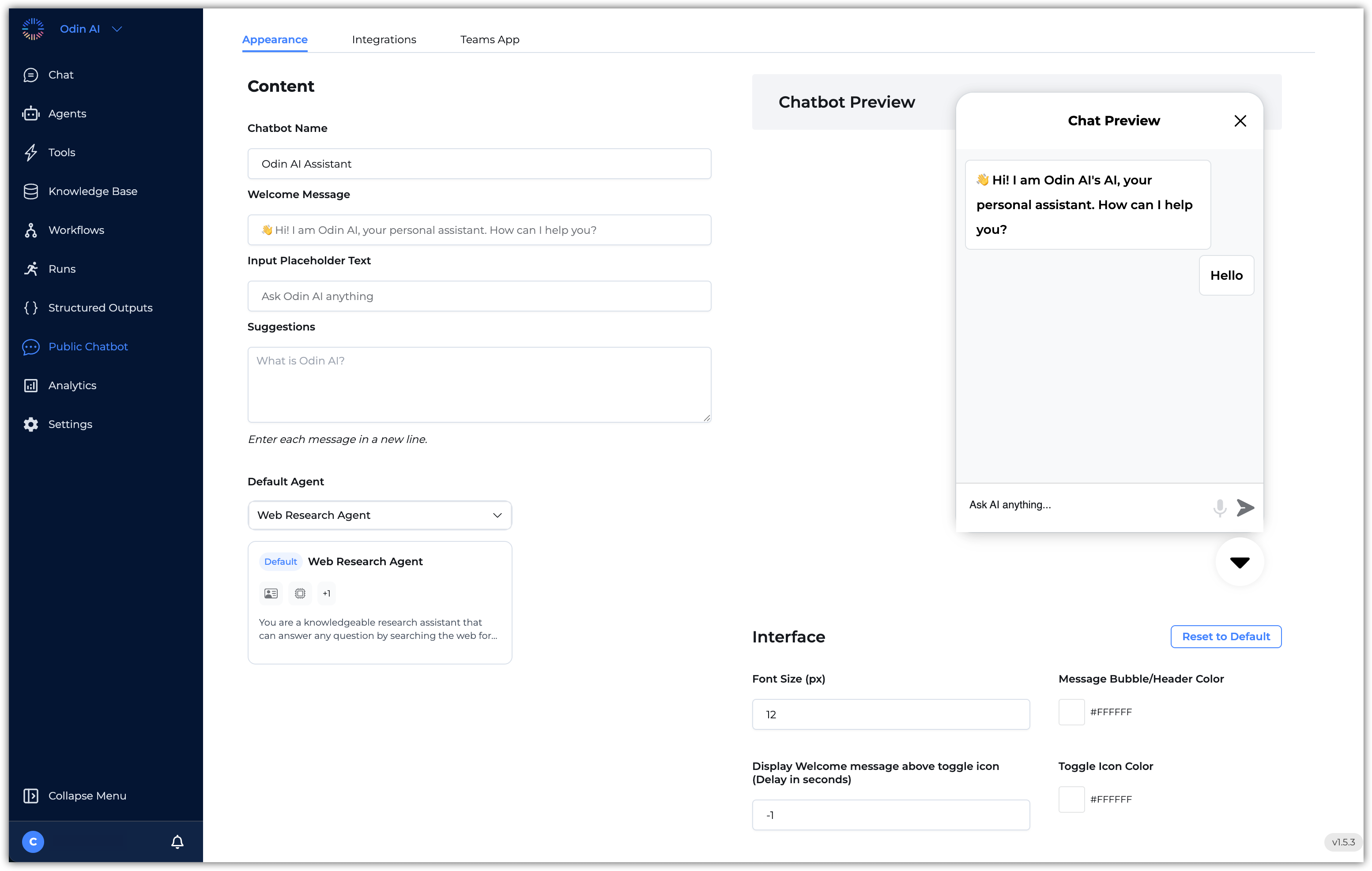Select the Workflows icon in the sidebar
The height and width of the screenshot is (871, 1372).
click(31, 229)
